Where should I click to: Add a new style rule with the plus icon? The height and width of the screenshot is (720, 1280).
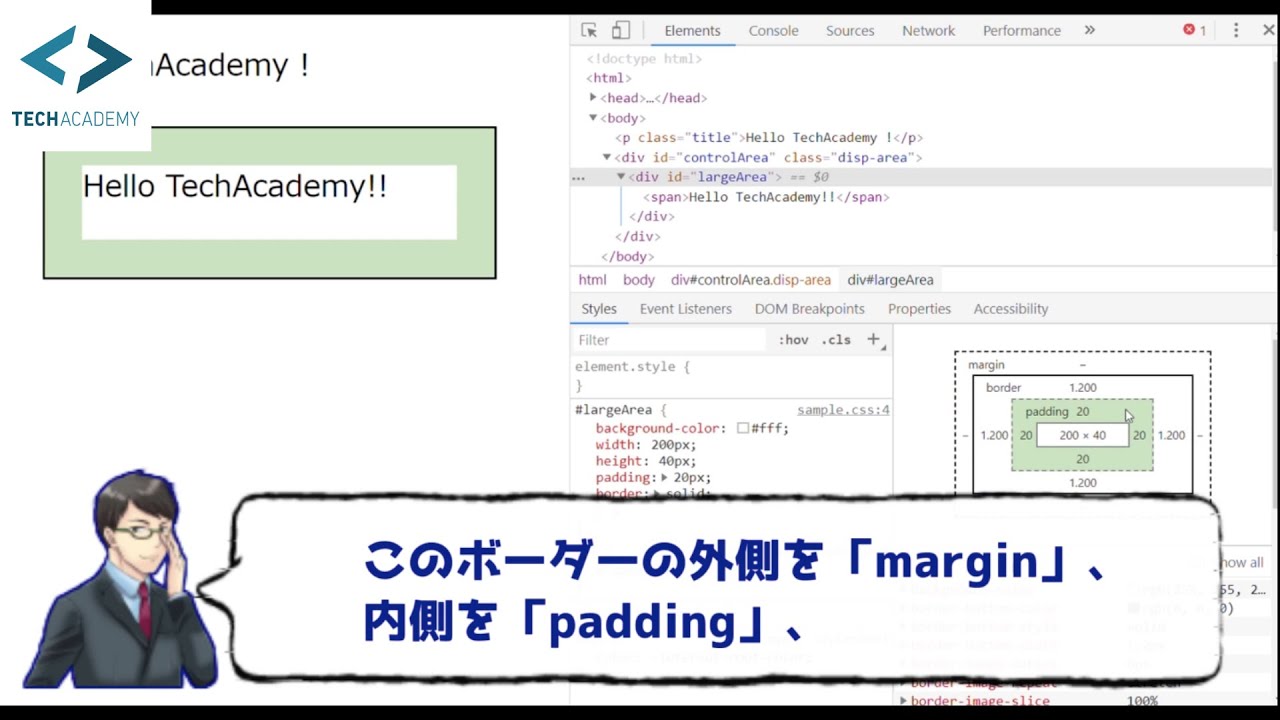tap(873, 339)
